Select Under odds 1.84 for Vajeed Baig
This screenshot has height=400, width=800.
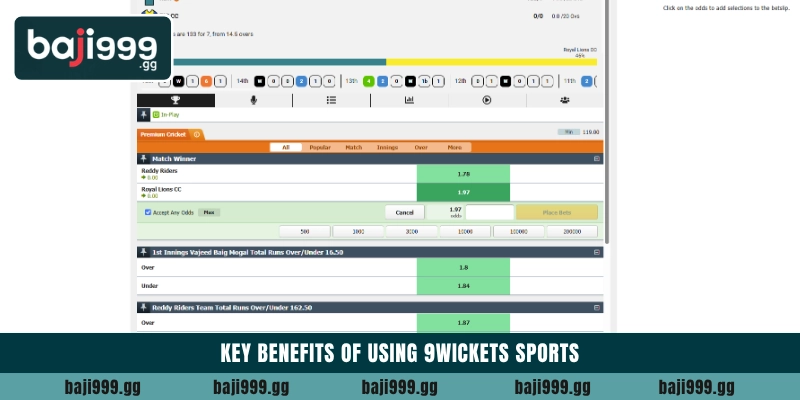point(463,286)
